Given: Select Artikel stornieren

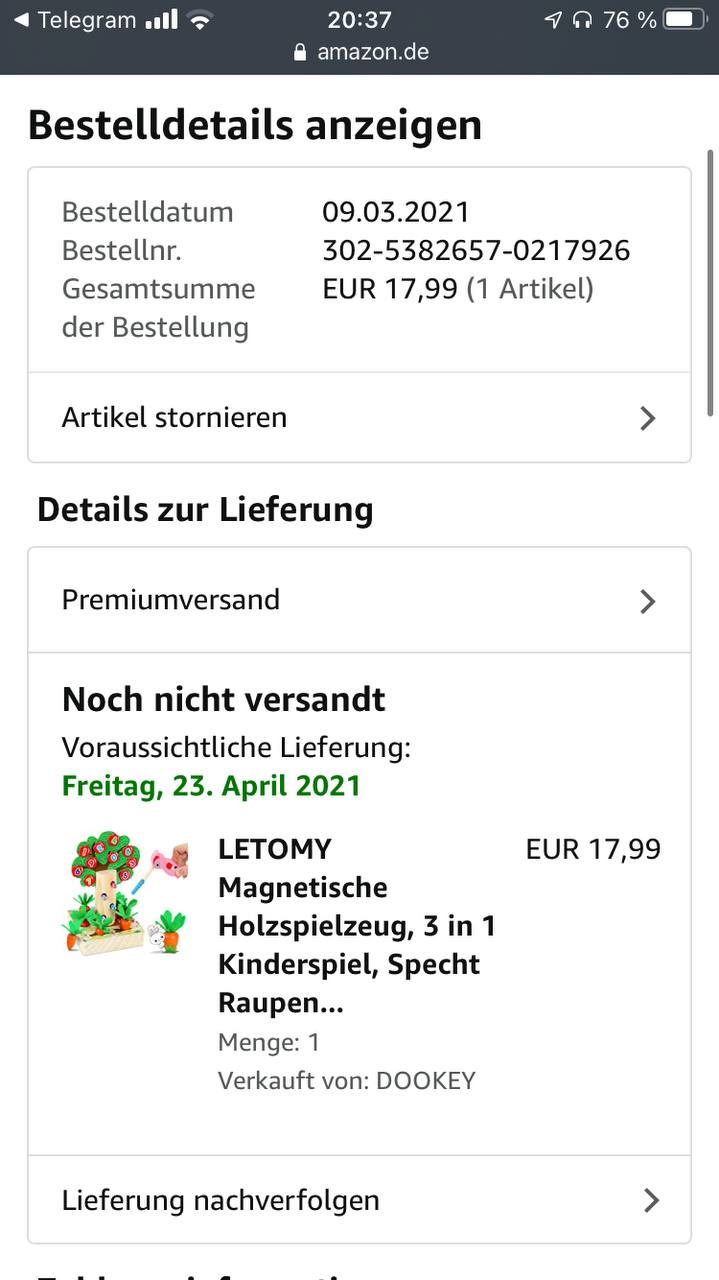Looking at the screenshot, I should tap(175, 417).
